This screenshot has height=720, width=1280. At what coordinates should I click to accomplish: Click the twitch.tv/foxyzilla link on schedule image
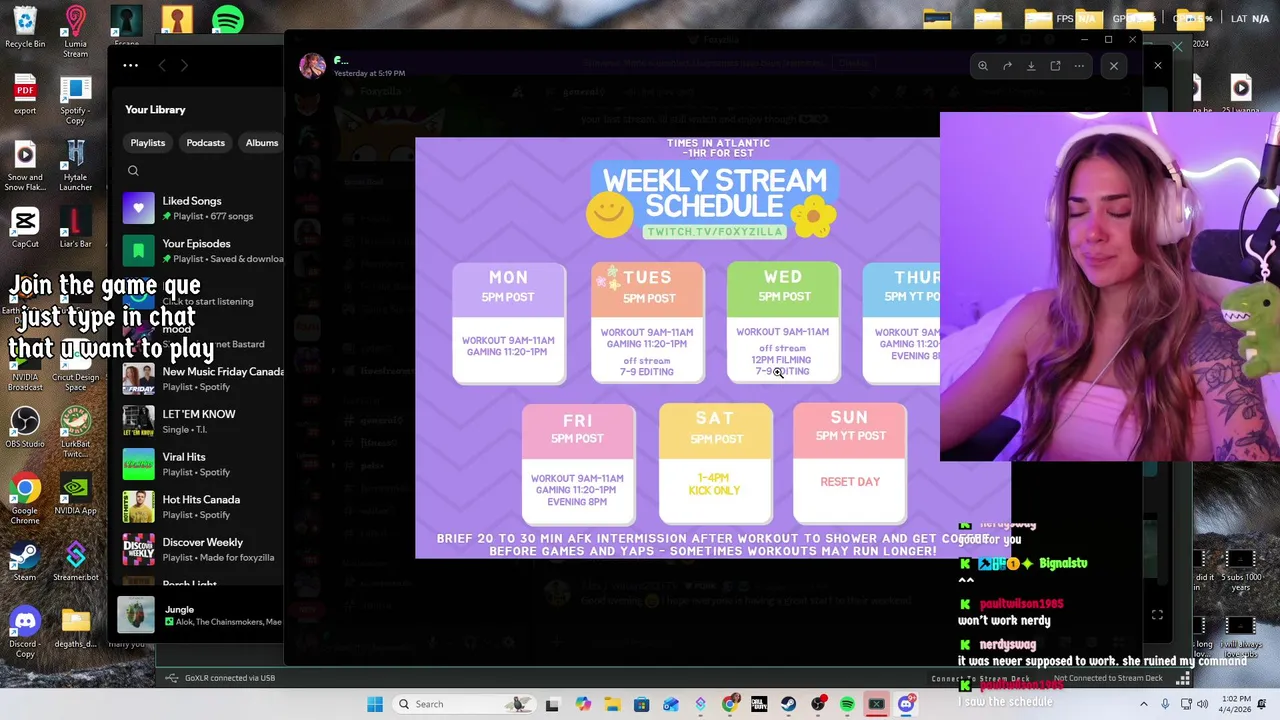pos(714,232)
